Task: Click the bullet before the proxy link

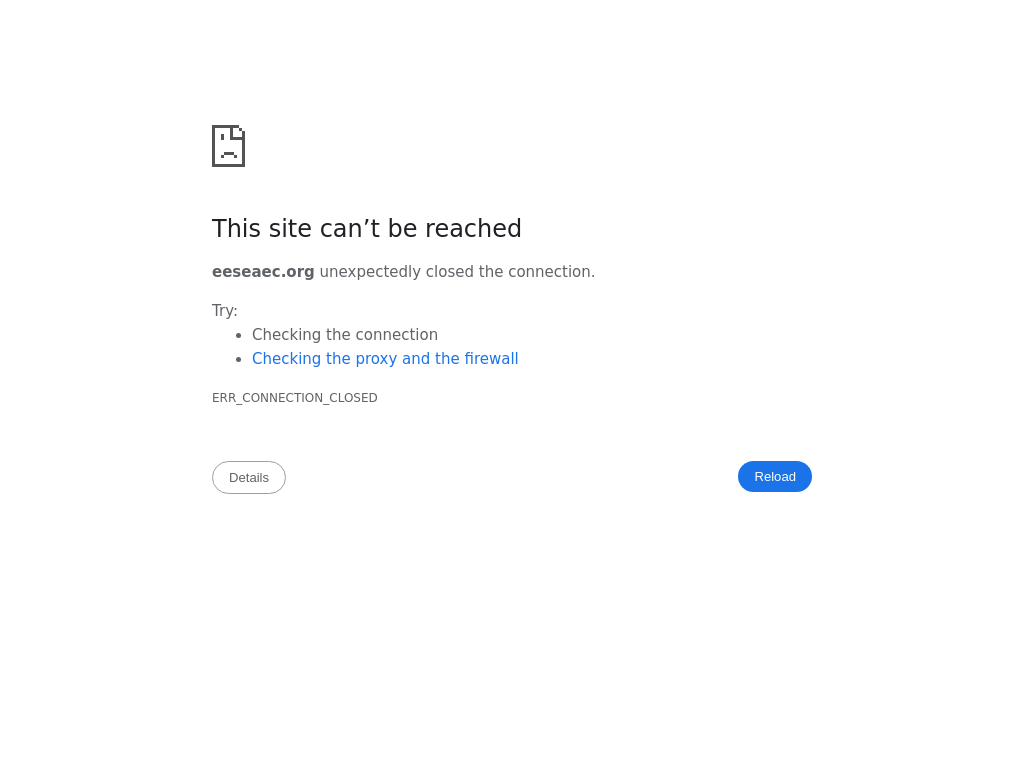Action: coord(239,360)
